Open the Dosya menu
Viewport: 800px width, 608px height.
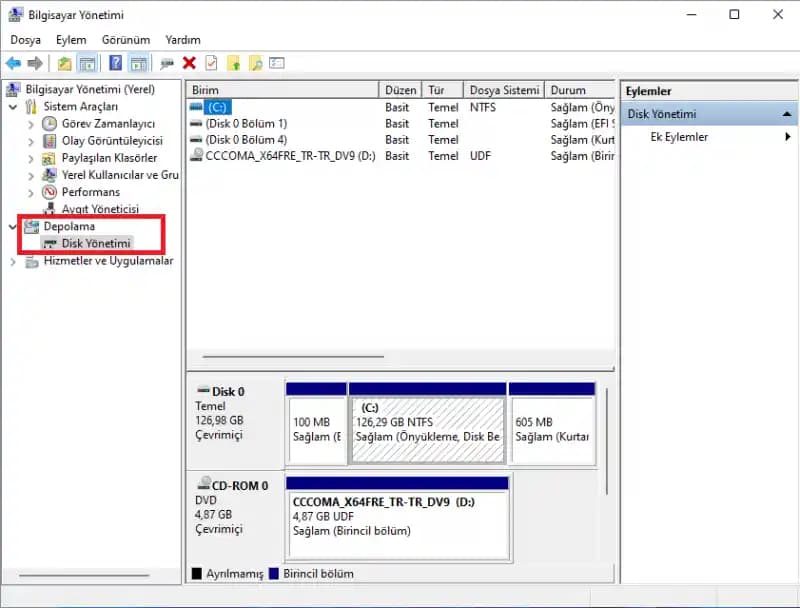[26, 40]
